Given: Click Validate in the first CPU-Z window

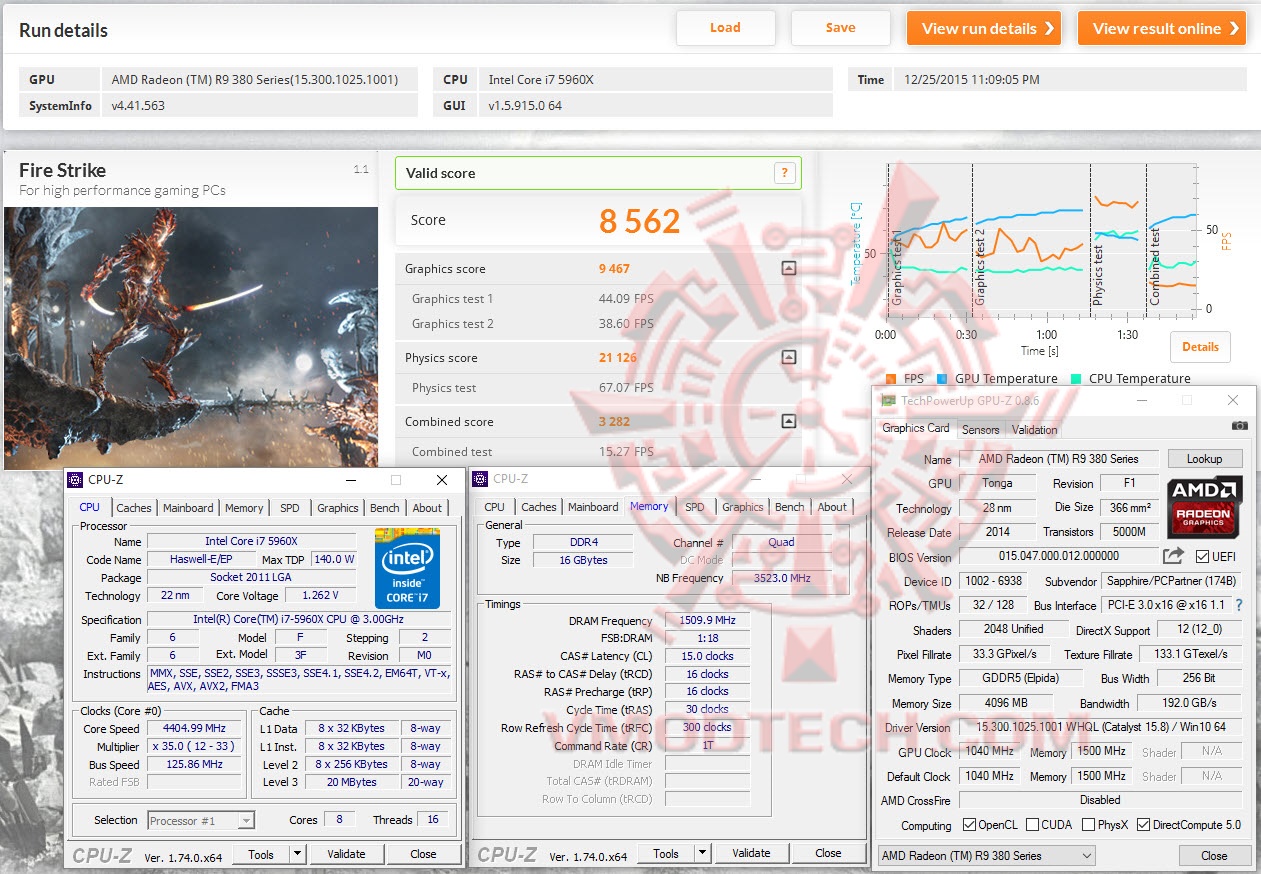Looking at the screenshot, I should pyautogui.click(x=346, y=854).
